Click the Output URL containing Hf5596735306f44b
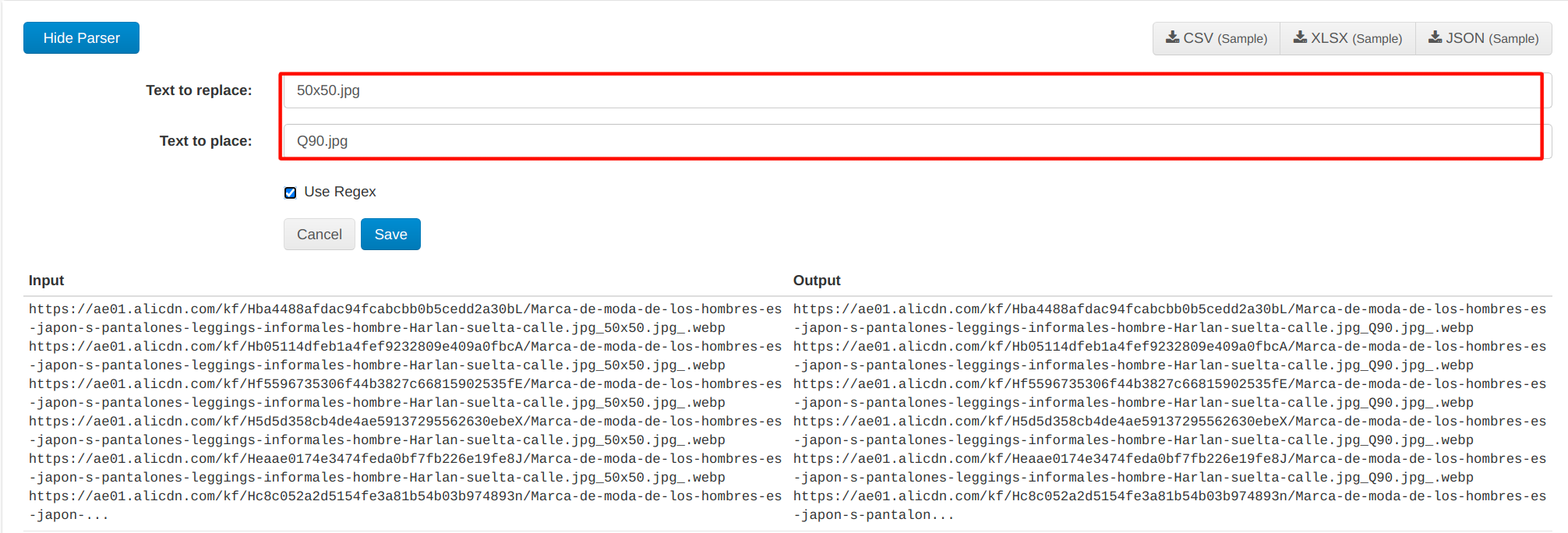This screenshot has height=533, width=1568. click(x=1169, y=394)
